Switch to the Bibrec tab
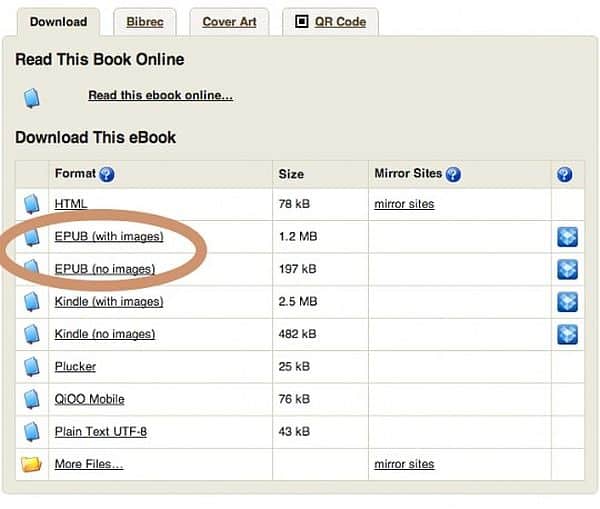600x509 pixels. 145,22
